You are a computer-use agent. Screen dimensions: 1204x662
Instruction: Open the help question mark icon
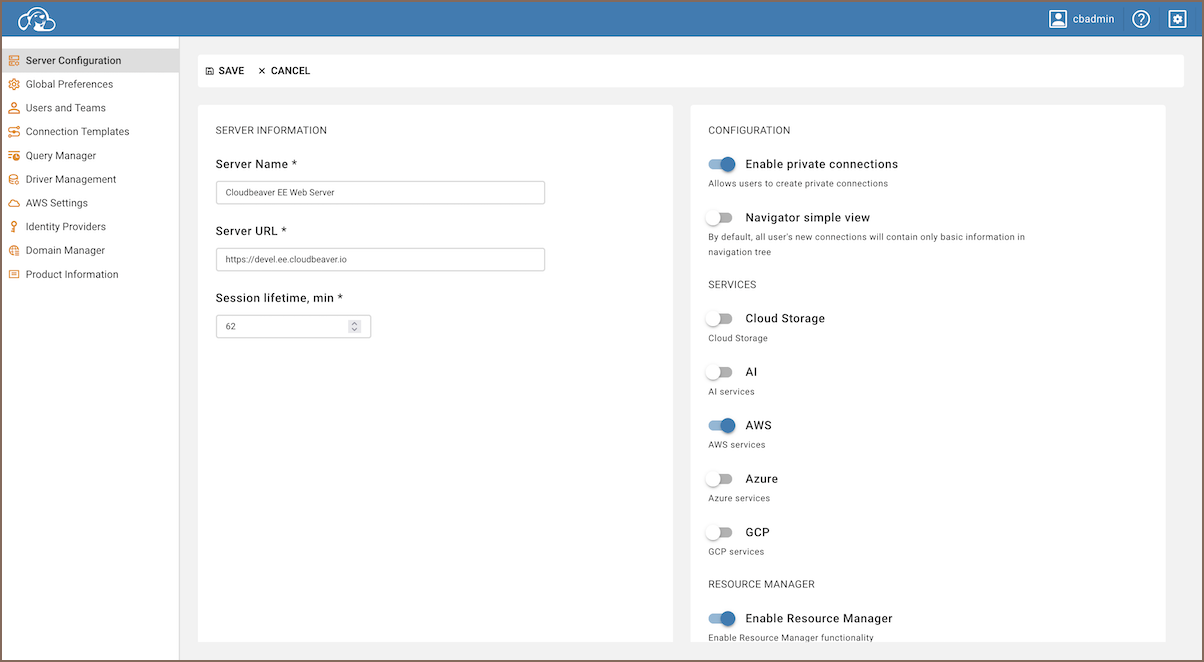1141,19
